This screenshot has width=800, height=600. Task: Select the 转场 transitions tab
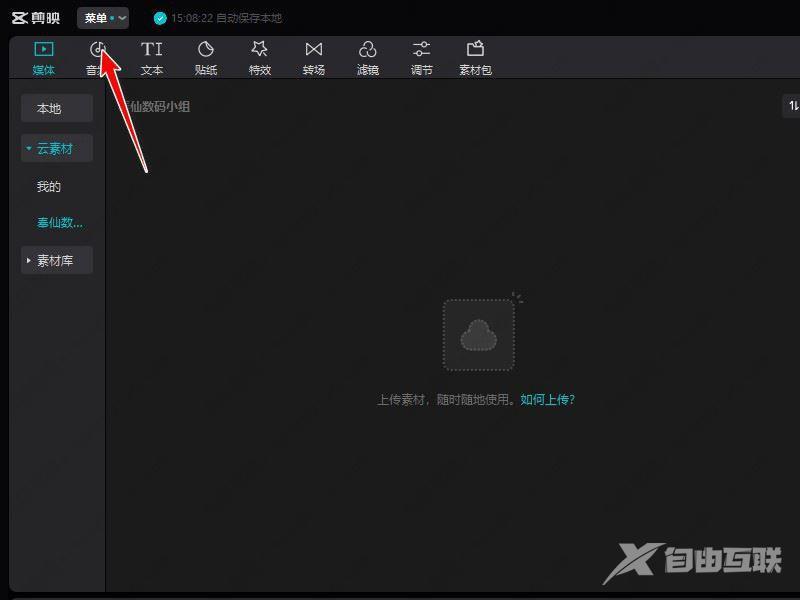pos(313,58)
